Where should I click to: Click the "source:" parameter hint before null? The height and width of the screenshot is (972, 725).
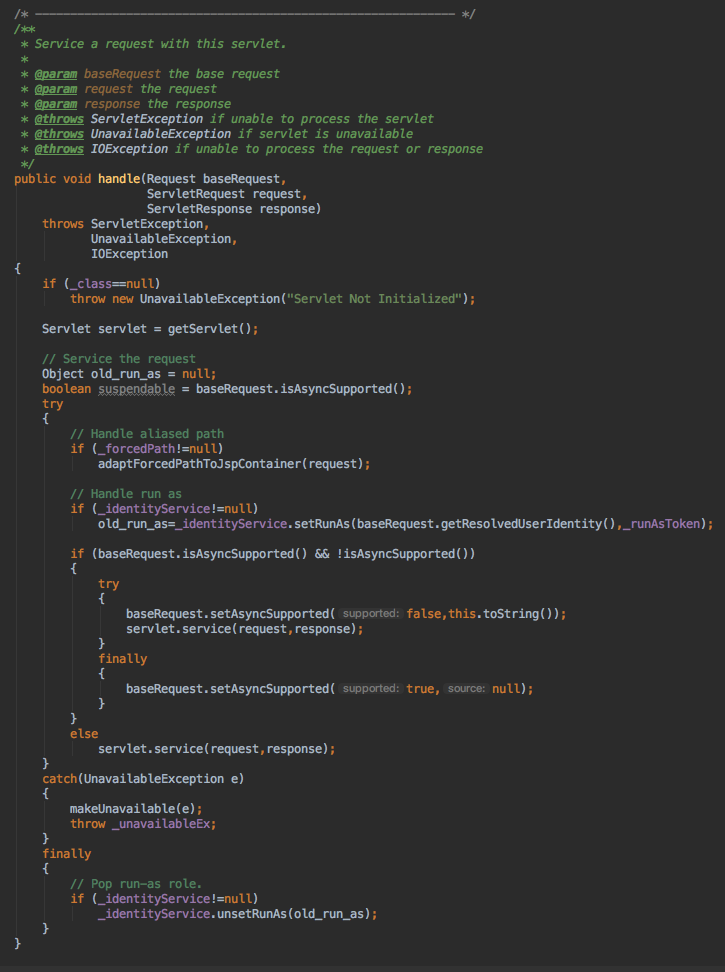pyautogui.click(x=467, y=689)
